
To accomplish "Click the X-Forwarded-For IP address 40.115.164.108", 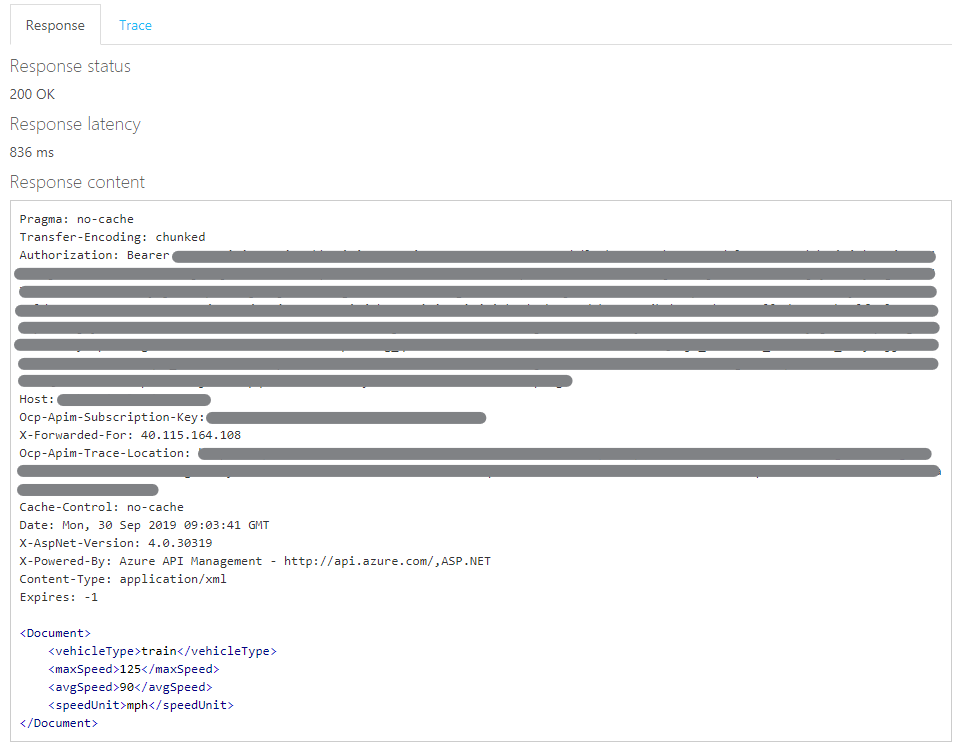I will (x=190, y=435).
